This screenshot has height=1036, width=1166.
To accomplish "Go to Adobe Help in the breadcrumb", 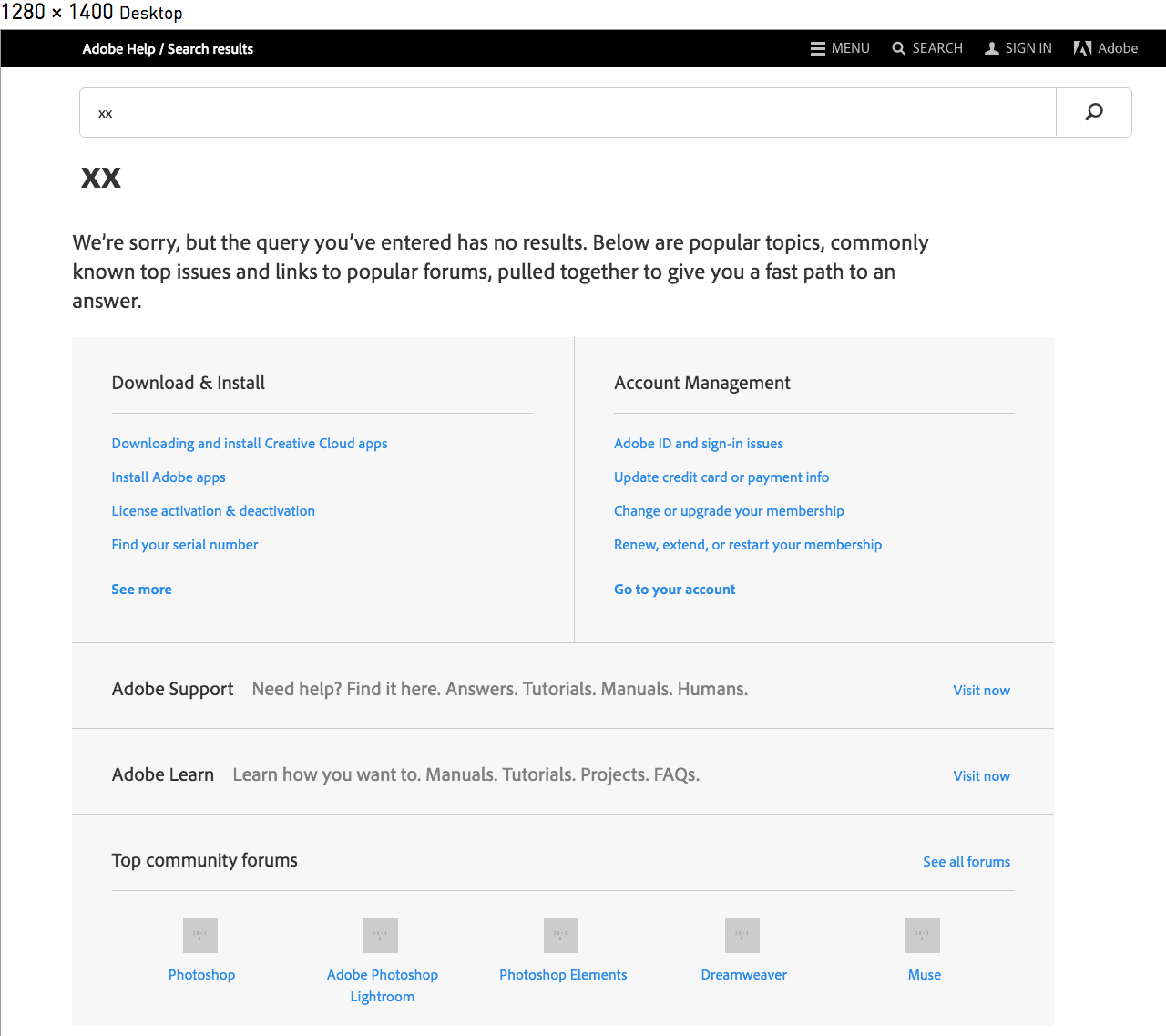I will pos(118,49).
